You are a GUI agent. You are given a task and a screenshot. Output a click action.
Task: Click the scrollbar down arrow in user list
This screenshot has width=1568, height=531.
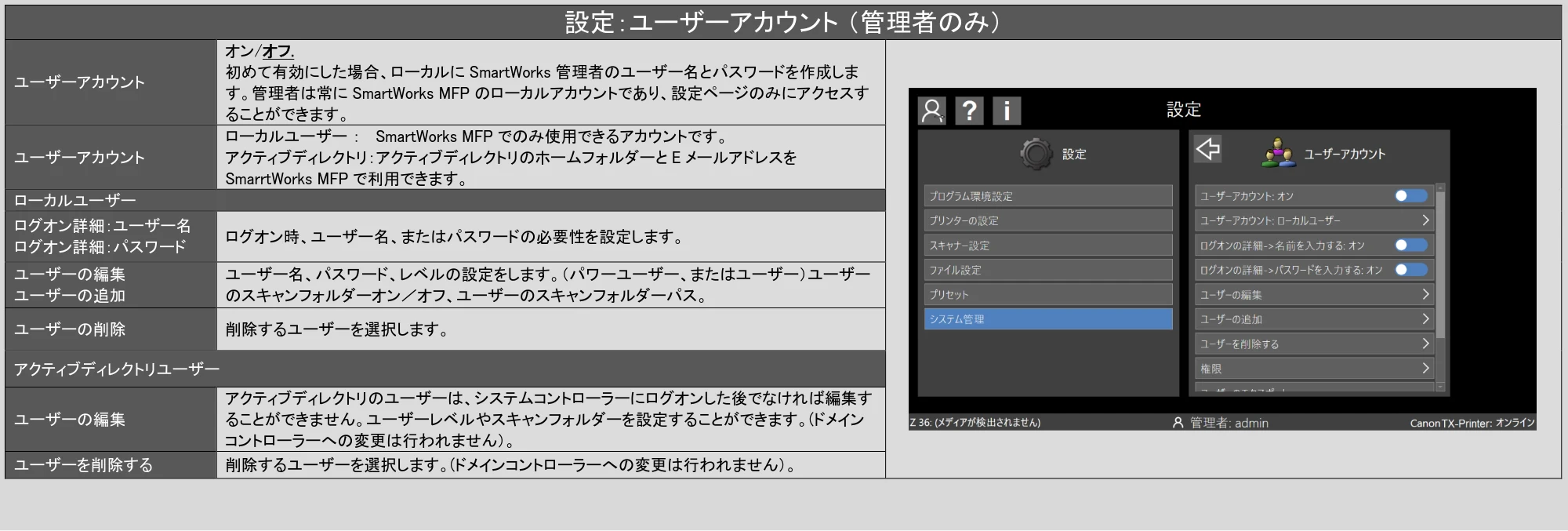tap(1439, 387)
